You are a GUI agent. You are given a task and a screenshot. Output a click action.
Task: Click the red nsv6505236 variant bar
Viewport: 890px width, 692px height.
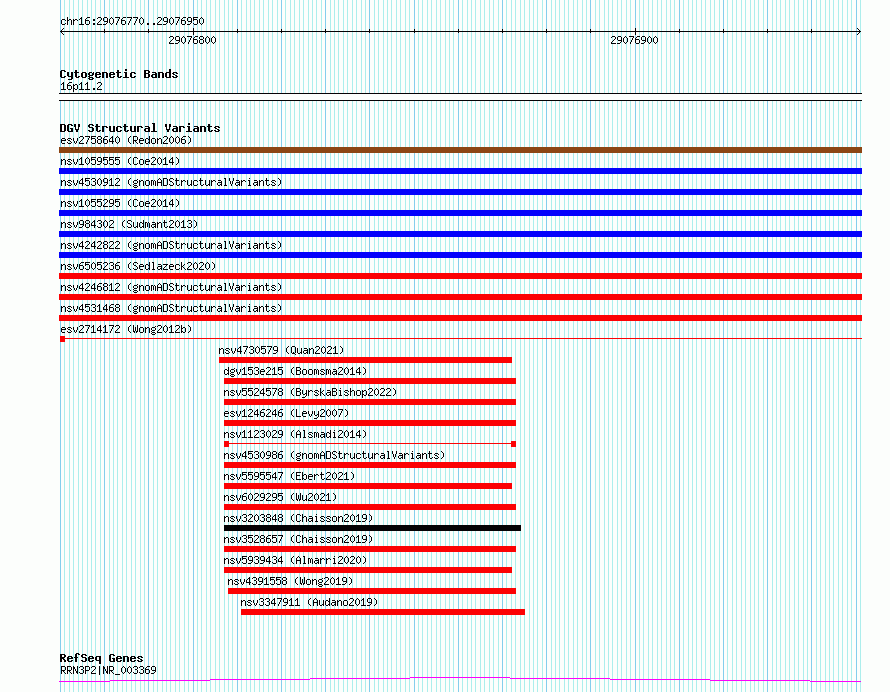460,276
